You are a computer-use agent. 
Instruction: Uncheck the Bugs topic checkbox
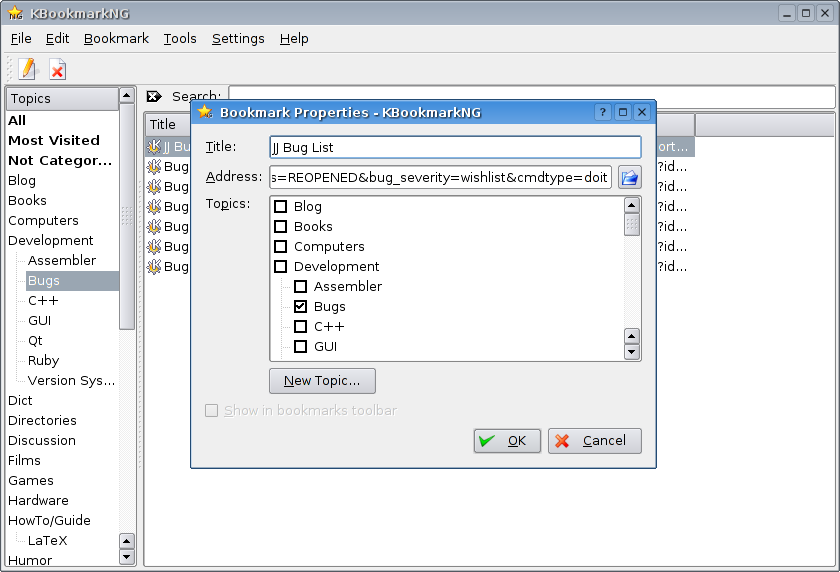click(x=301, y=306)
